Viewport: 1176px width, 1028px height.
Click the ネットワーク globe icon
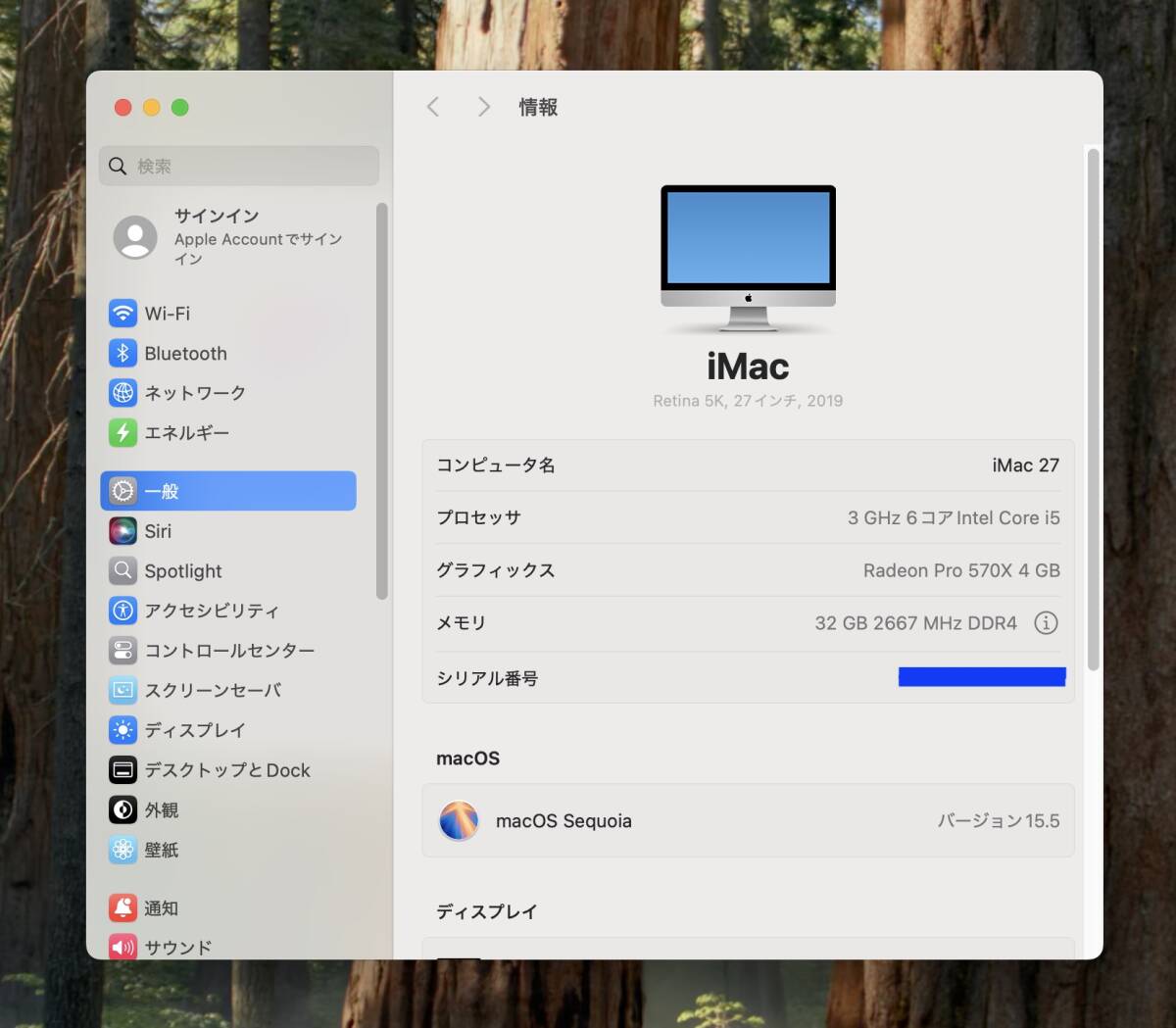(x=122, y=393)
